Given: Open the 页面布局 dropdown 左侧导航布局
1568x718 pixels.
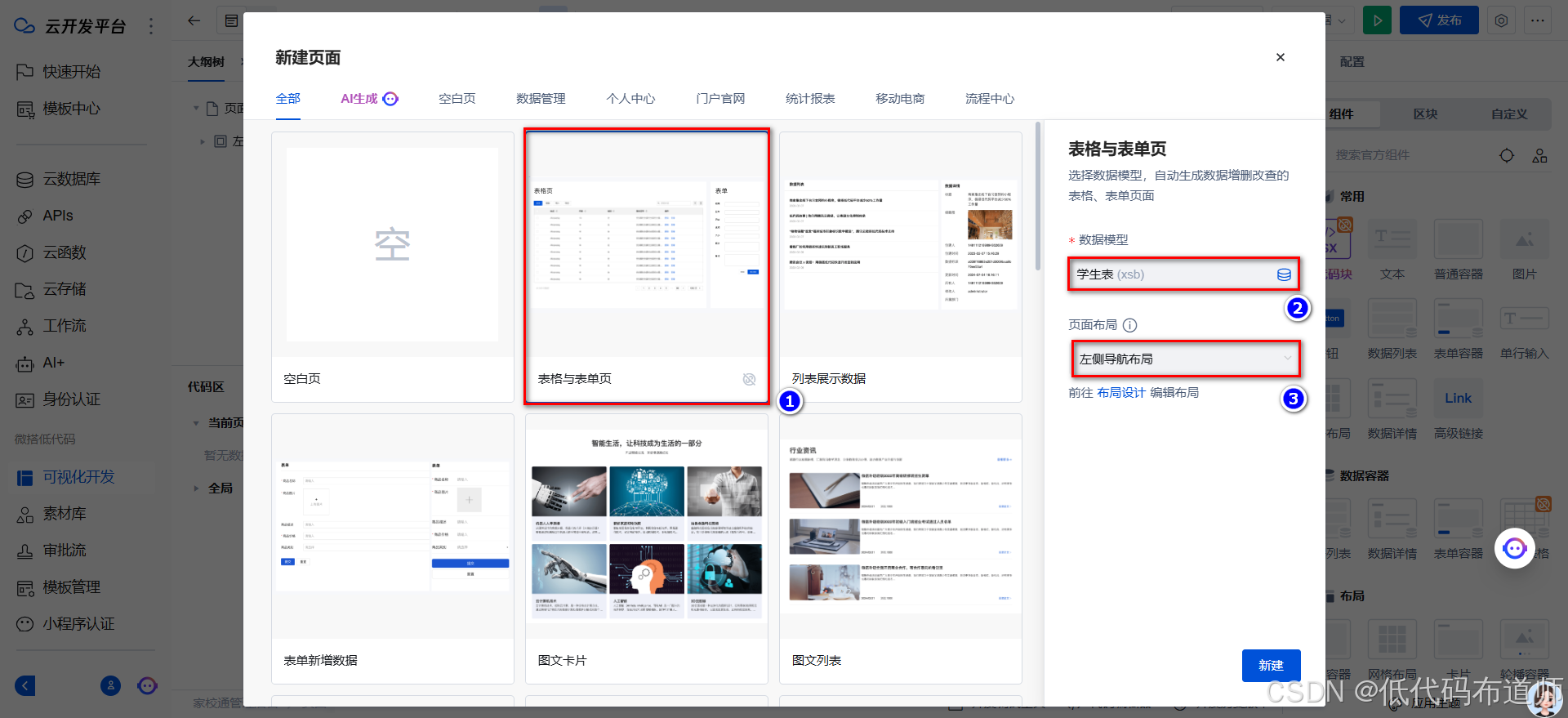Looking at the screenshot, I should (x=1185, y=359).
